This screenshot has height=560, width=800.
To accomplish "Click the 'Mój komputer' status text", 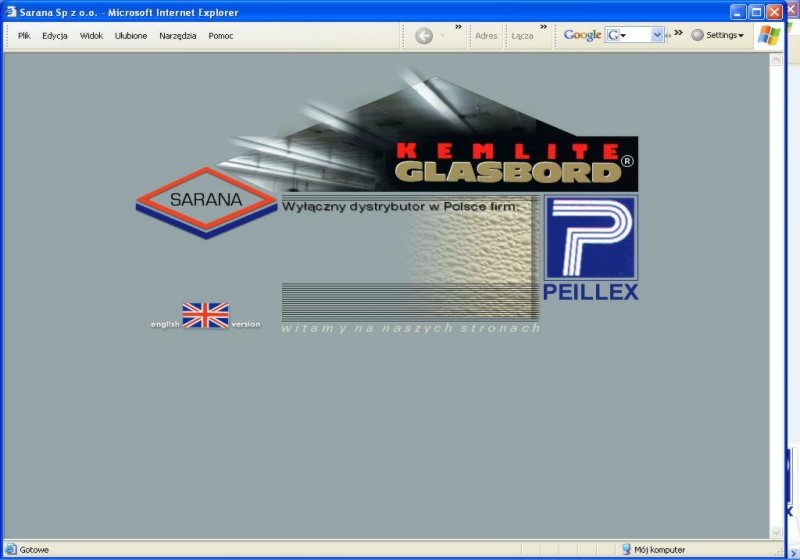I will point(660,550).
